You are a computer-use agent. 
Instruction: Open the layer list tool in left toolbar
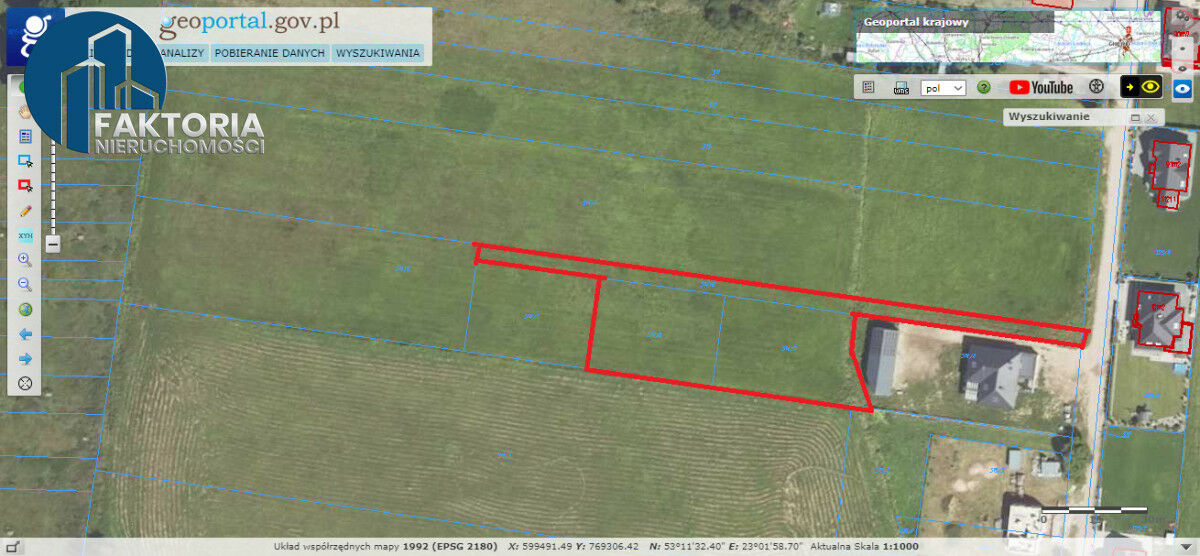click(x=25, y=136)
